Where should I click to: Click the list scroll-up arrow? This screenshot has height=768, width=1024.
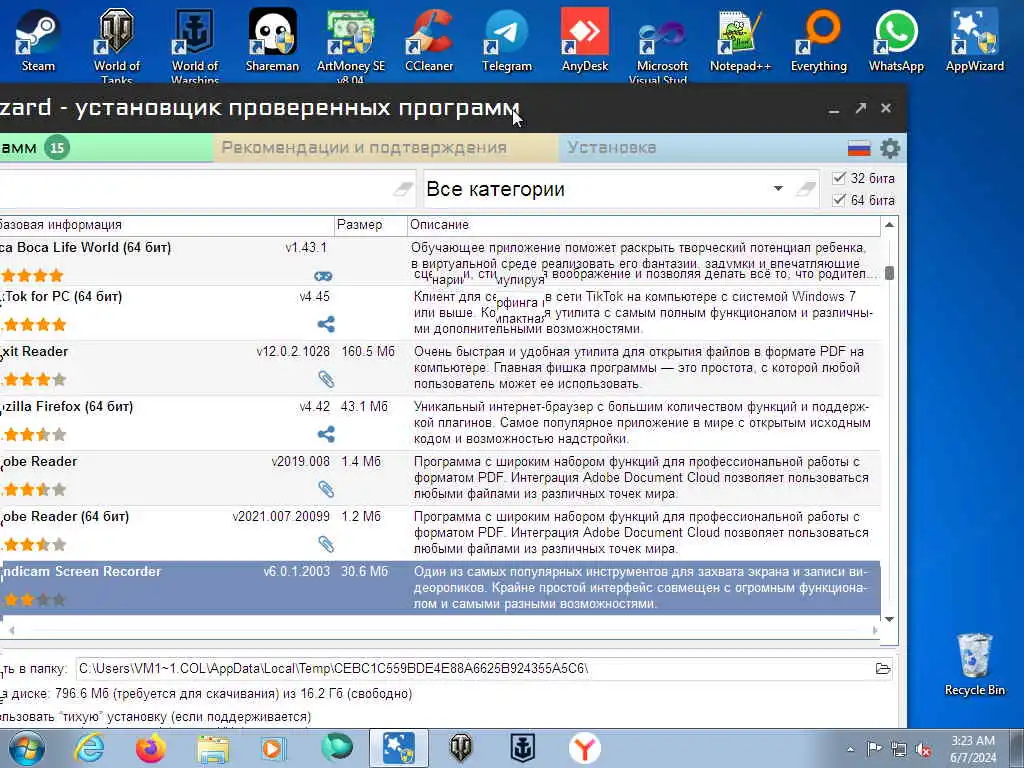click(889, 225)
